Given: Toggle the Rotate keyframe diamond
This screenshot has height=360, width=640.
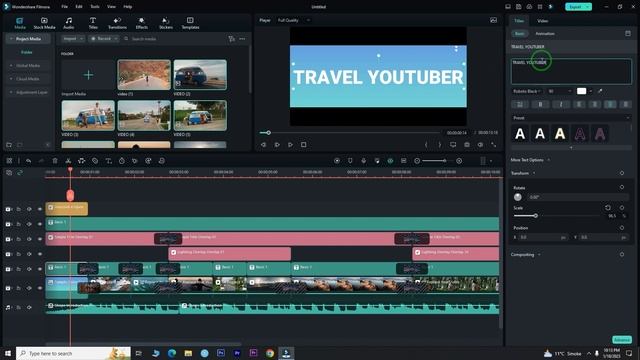Looking at the screenshot, I should pyautogui.click(x=622, y=187).
